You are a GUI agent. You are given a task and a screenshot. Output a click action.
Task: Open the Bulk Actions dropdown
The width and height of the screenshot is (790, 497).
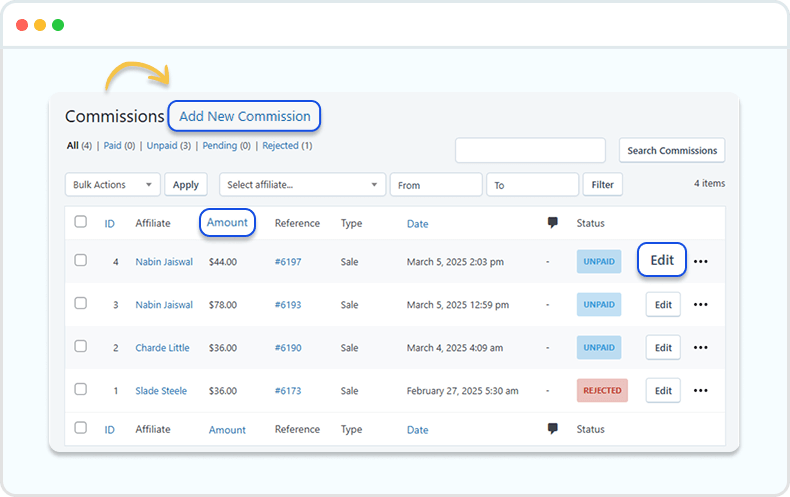[112, 184]
